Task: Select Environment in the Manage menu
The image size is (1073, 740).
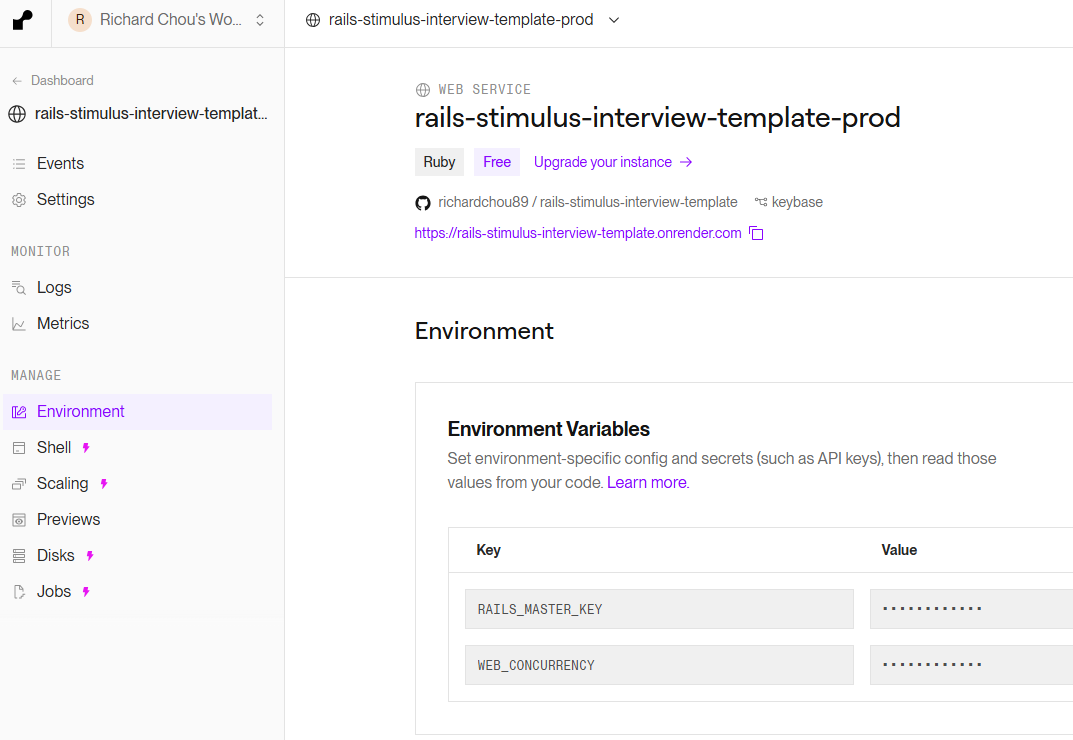Action: point(79,411)
